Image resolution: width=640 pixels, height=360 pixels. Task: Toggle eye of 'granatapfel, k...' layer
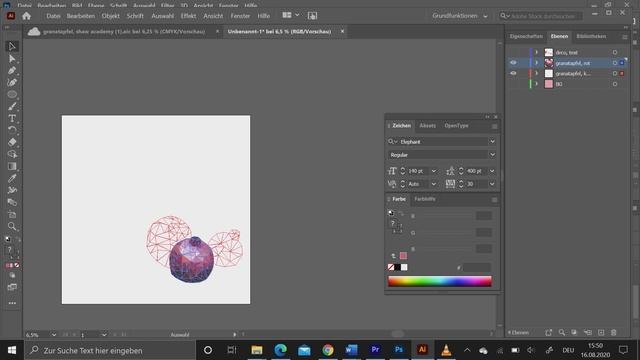pos(513,73)
